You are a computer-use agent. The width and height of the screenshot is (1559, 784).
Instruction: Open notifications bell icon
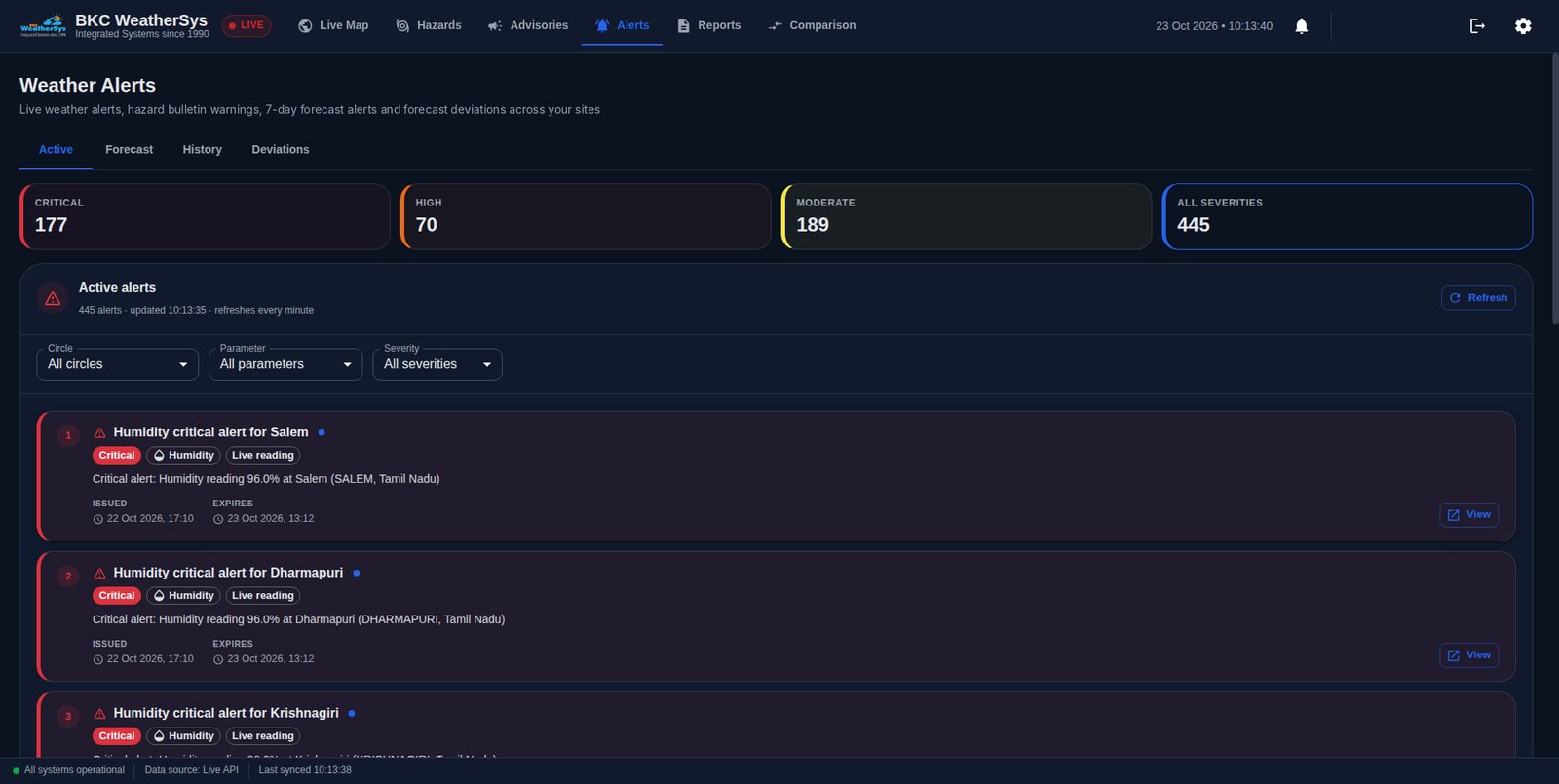(x=1301, y=26)
